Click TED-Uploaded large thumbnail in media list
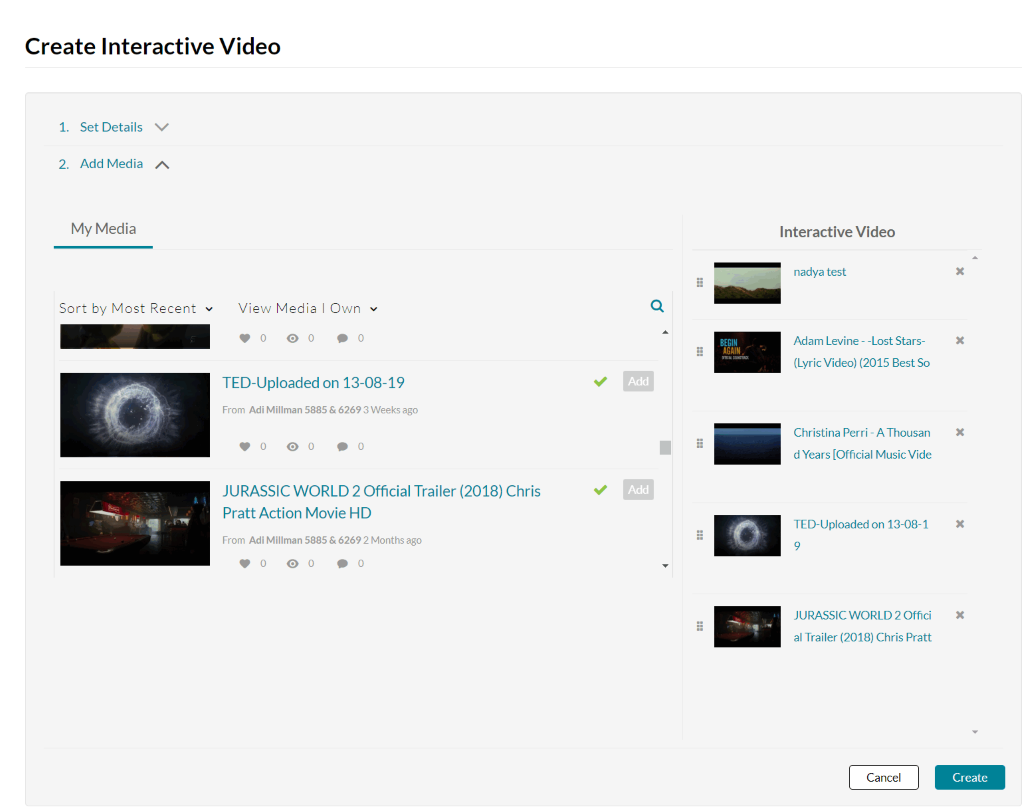This screenshot has width=1024, height=809. pos(135,415)
